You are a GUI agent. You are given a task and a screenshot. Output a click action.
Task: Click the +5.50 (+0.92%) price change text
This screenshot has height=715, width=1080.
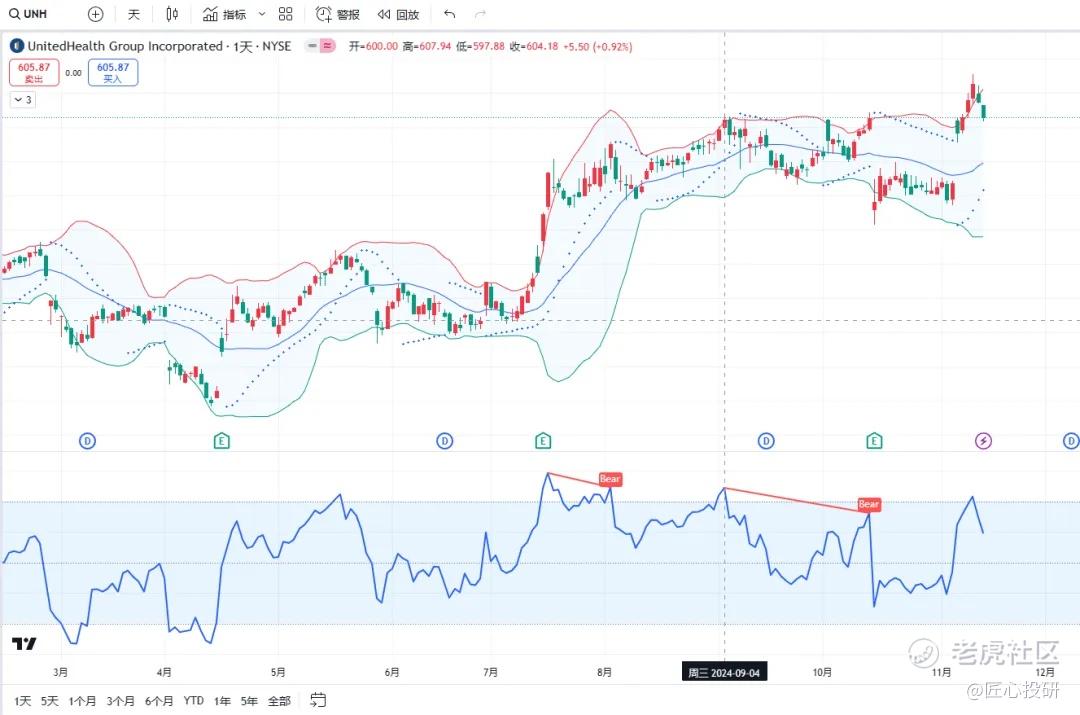[x=597, y=46]
